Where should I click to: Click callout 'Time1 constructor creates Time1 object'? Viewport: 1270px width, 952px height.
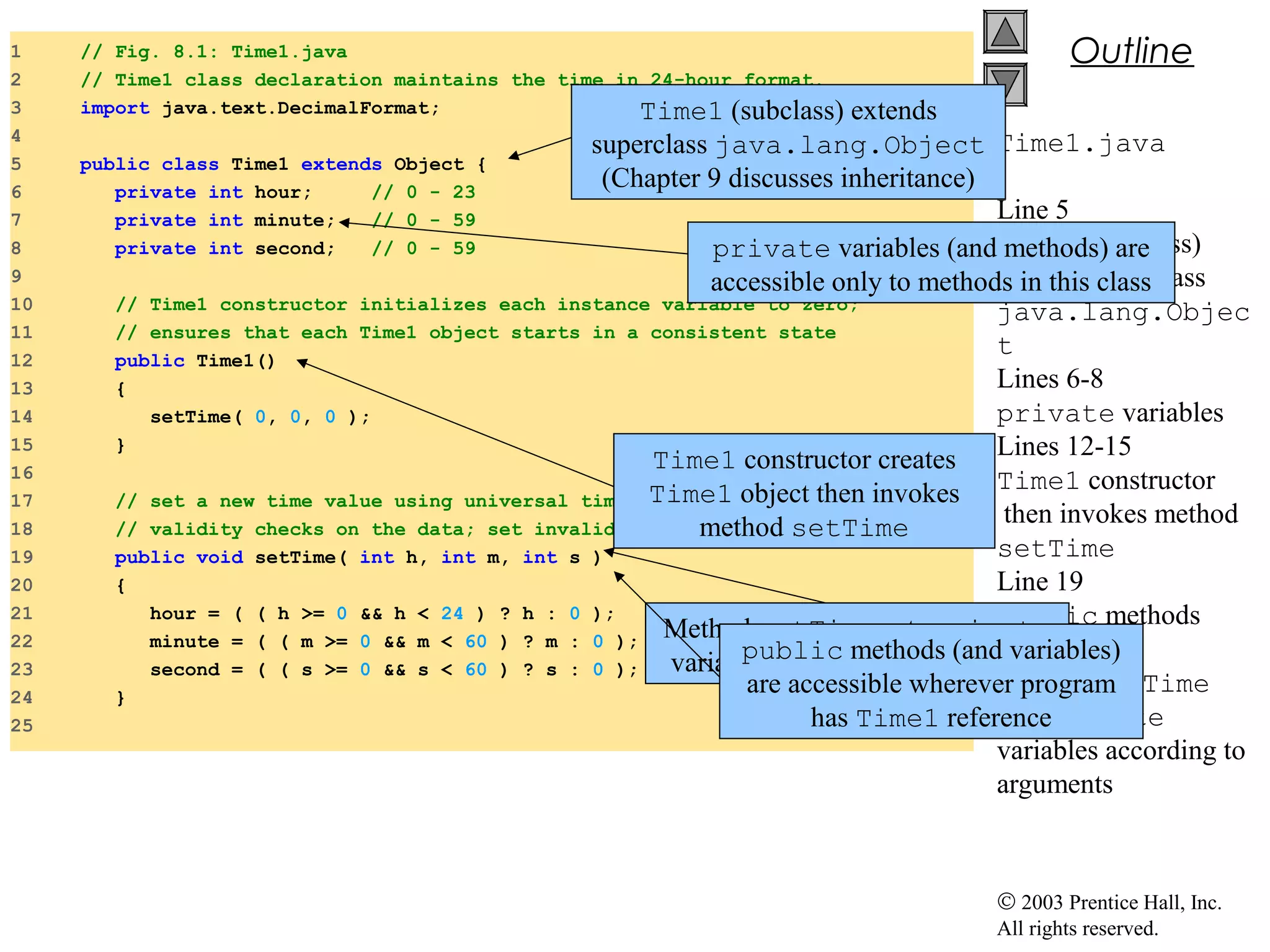pos(804,491)
